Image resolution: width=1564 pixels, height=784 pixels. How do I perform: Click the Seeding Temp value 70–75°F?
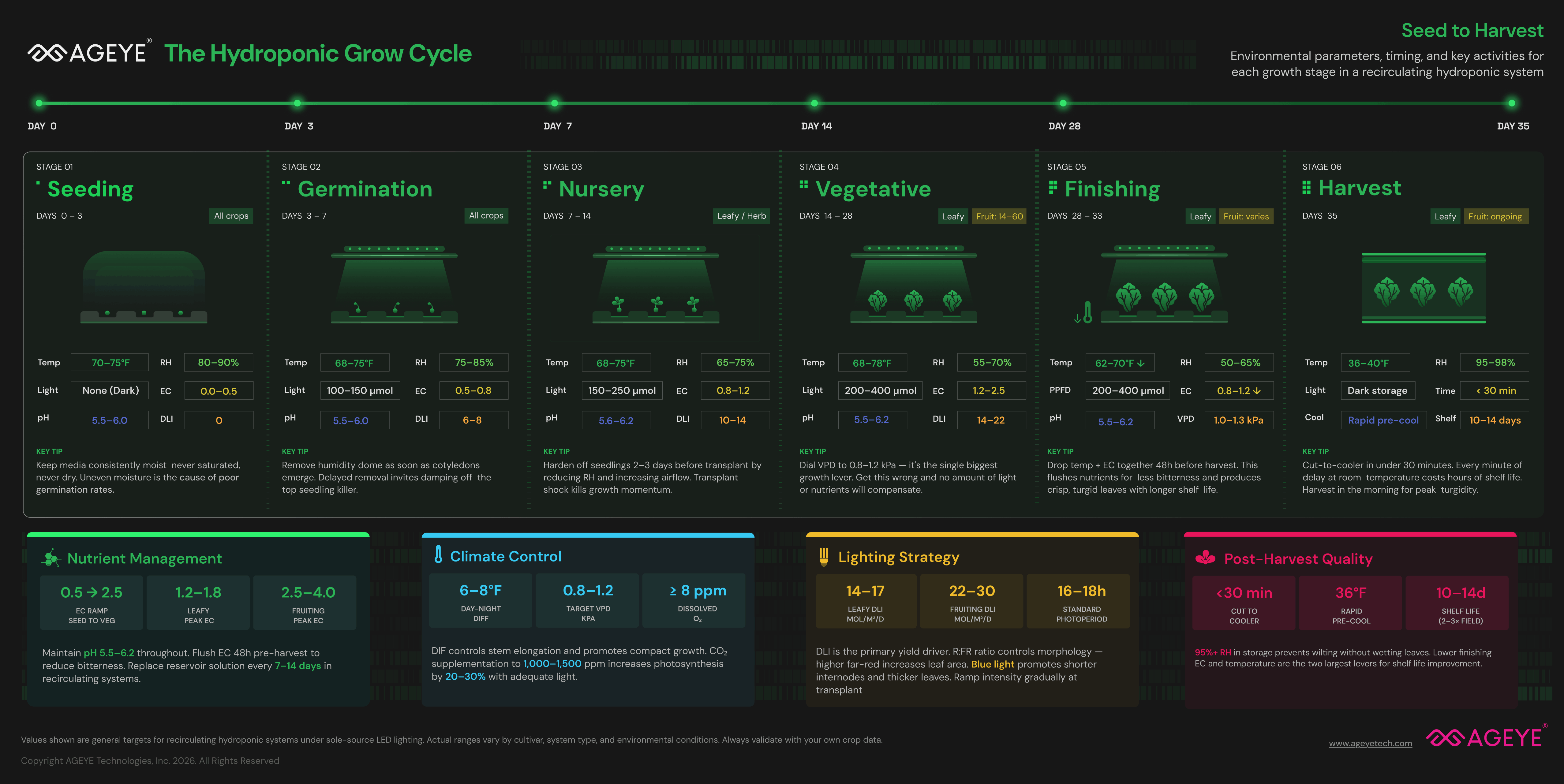(110, 363)
